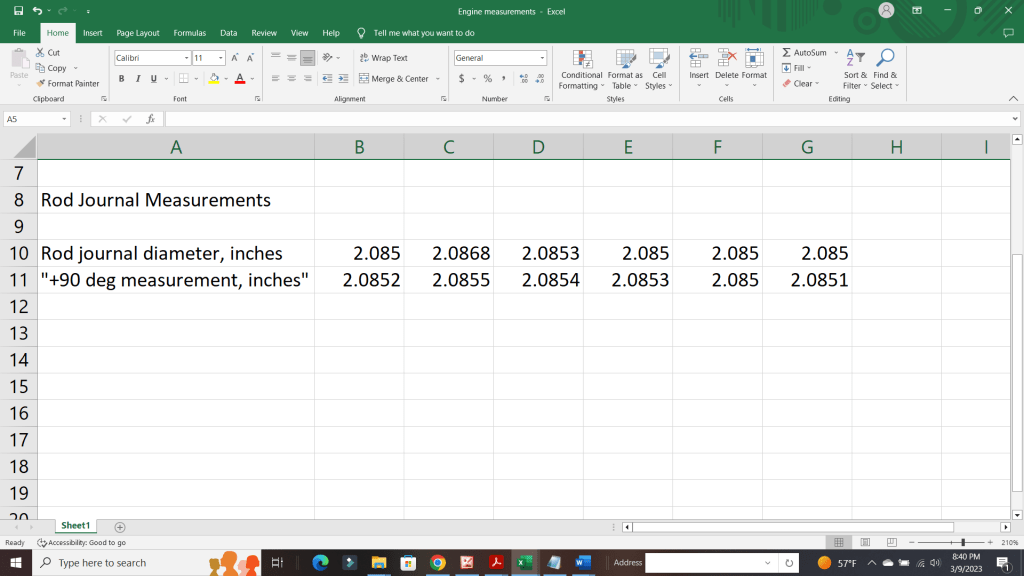Open the font name Calibri dropdown
The width and height of the screenshot is (1024, 576).
[186, 58]
